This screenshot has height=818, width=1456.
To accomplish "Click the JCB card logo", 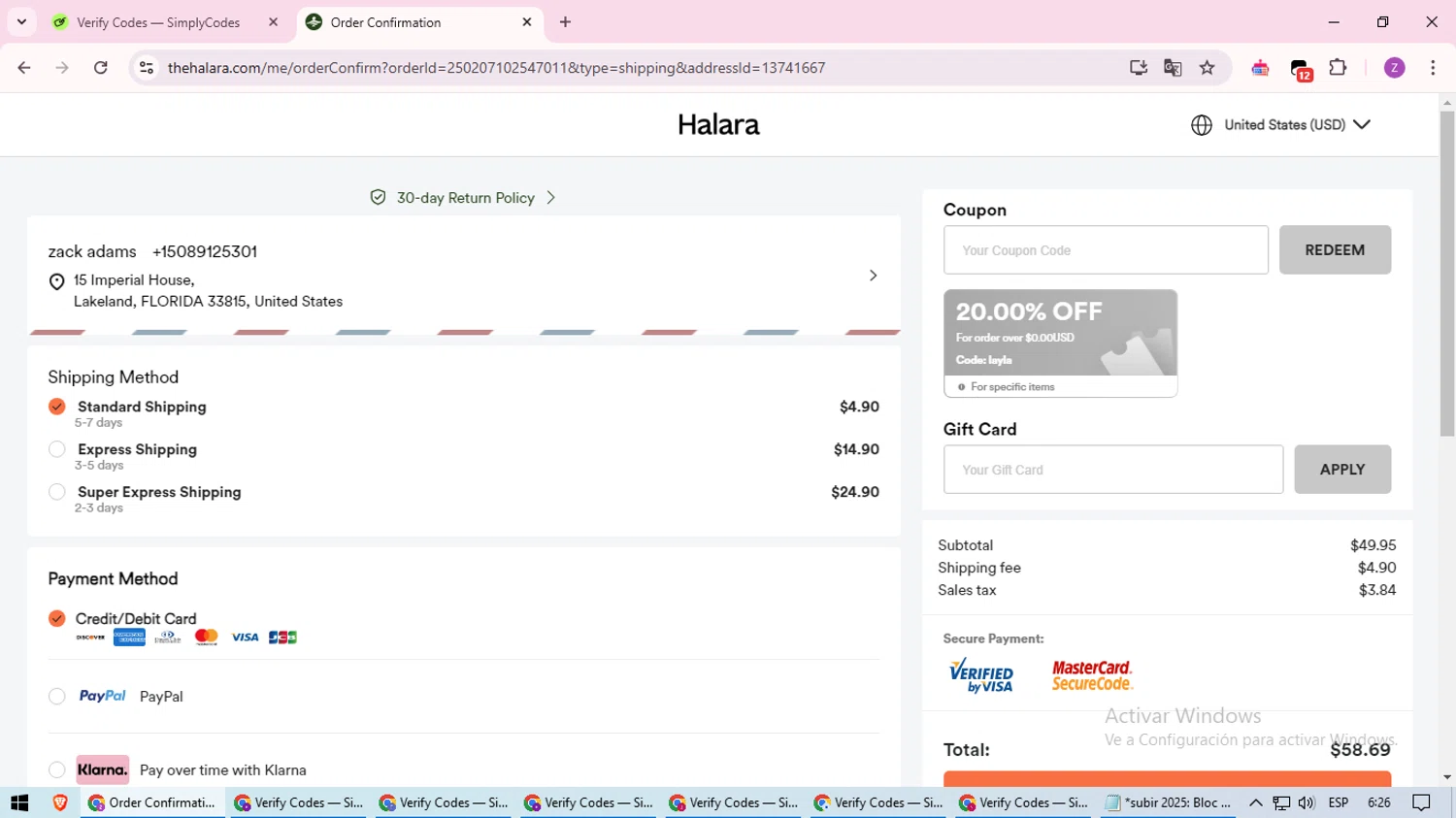I will click(x=282, y=638).
